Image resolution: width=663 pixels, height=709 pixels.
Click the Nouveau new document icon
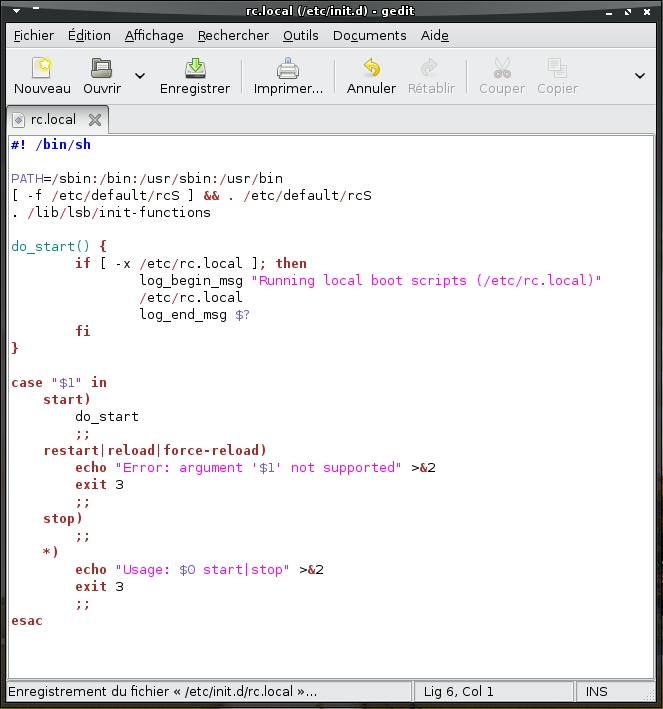pyautogui.click(x=42, y=69)
